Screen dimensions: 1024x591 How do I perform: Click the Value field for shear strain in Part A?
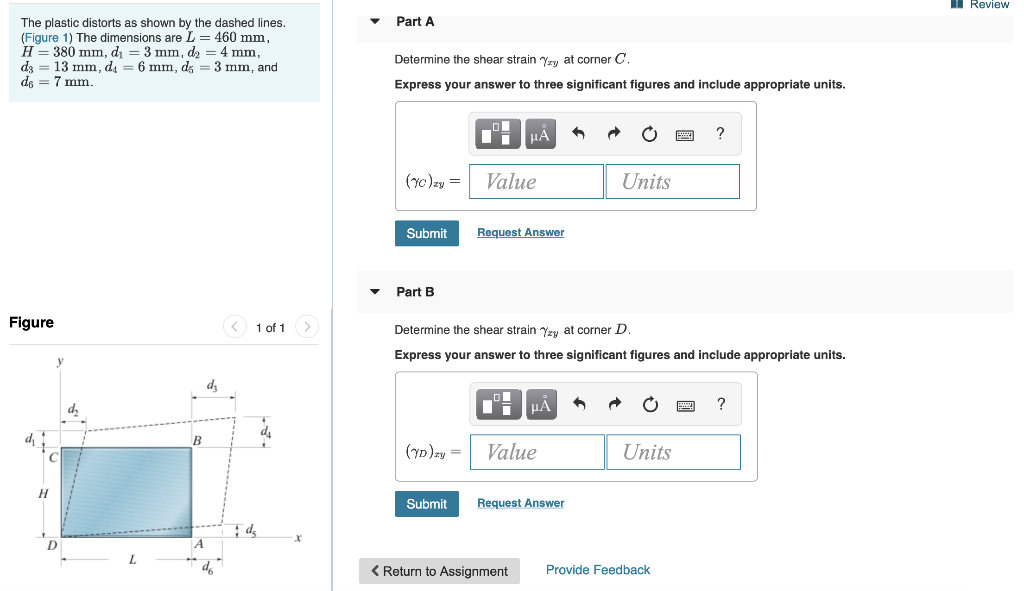coord(536,181)
